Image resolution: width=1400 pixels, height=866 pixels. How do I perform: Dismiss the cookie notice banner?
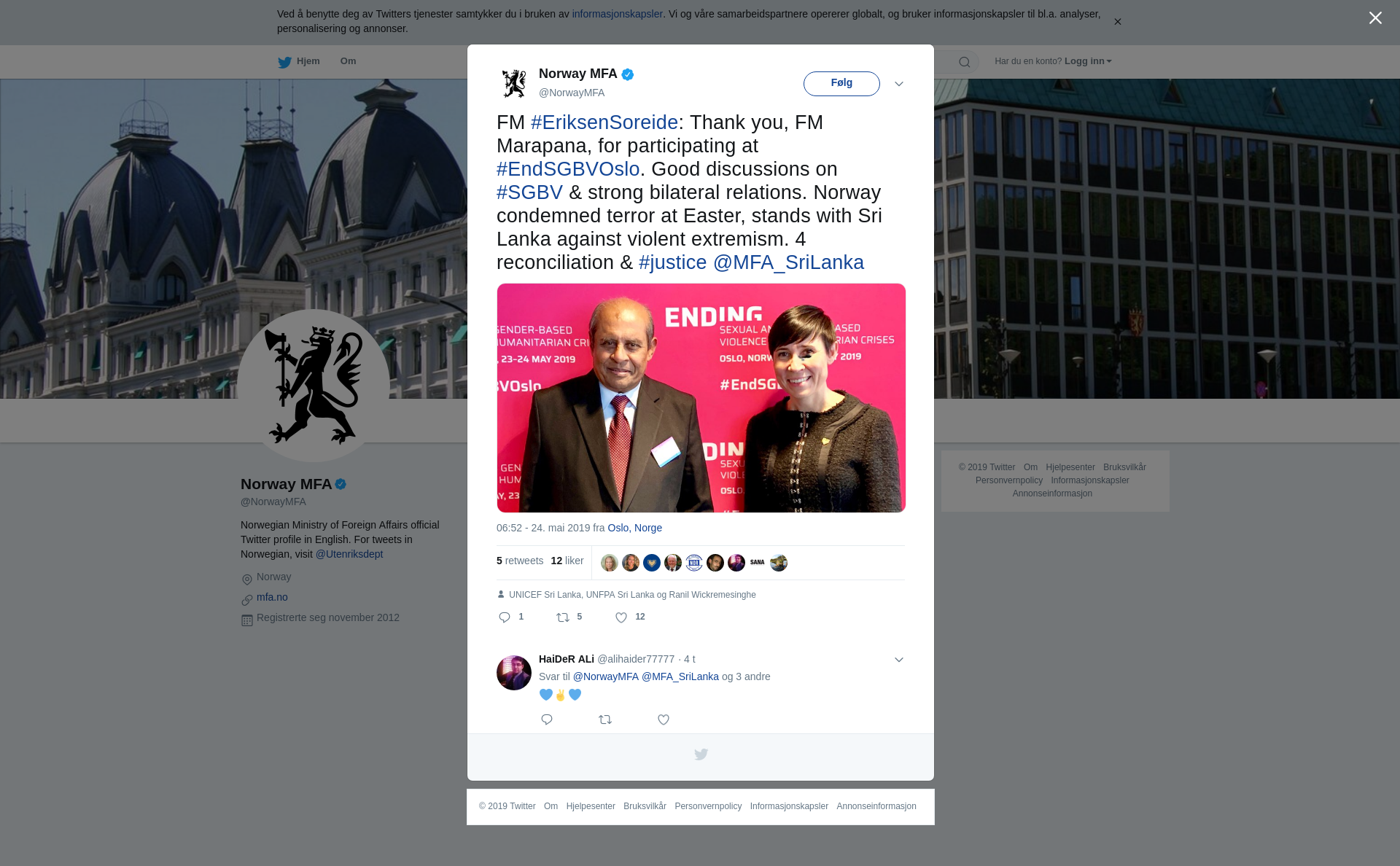[x=1117, y=22]
